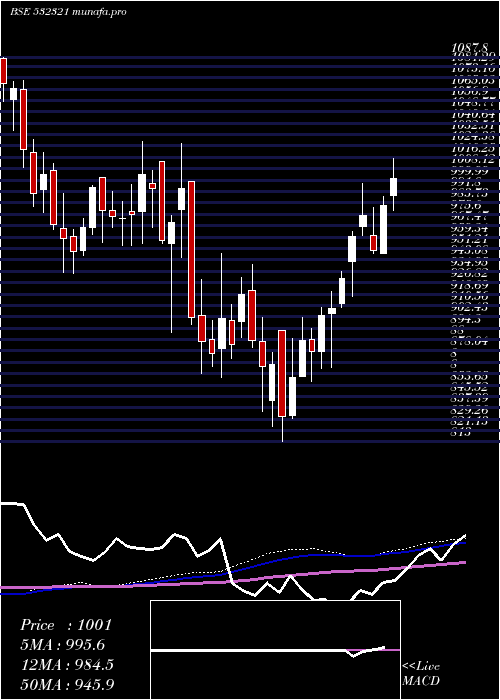Click the 918.69 price axis label
Image resolution: width=500 pixels, height=700 pixels.
[469, 285]
